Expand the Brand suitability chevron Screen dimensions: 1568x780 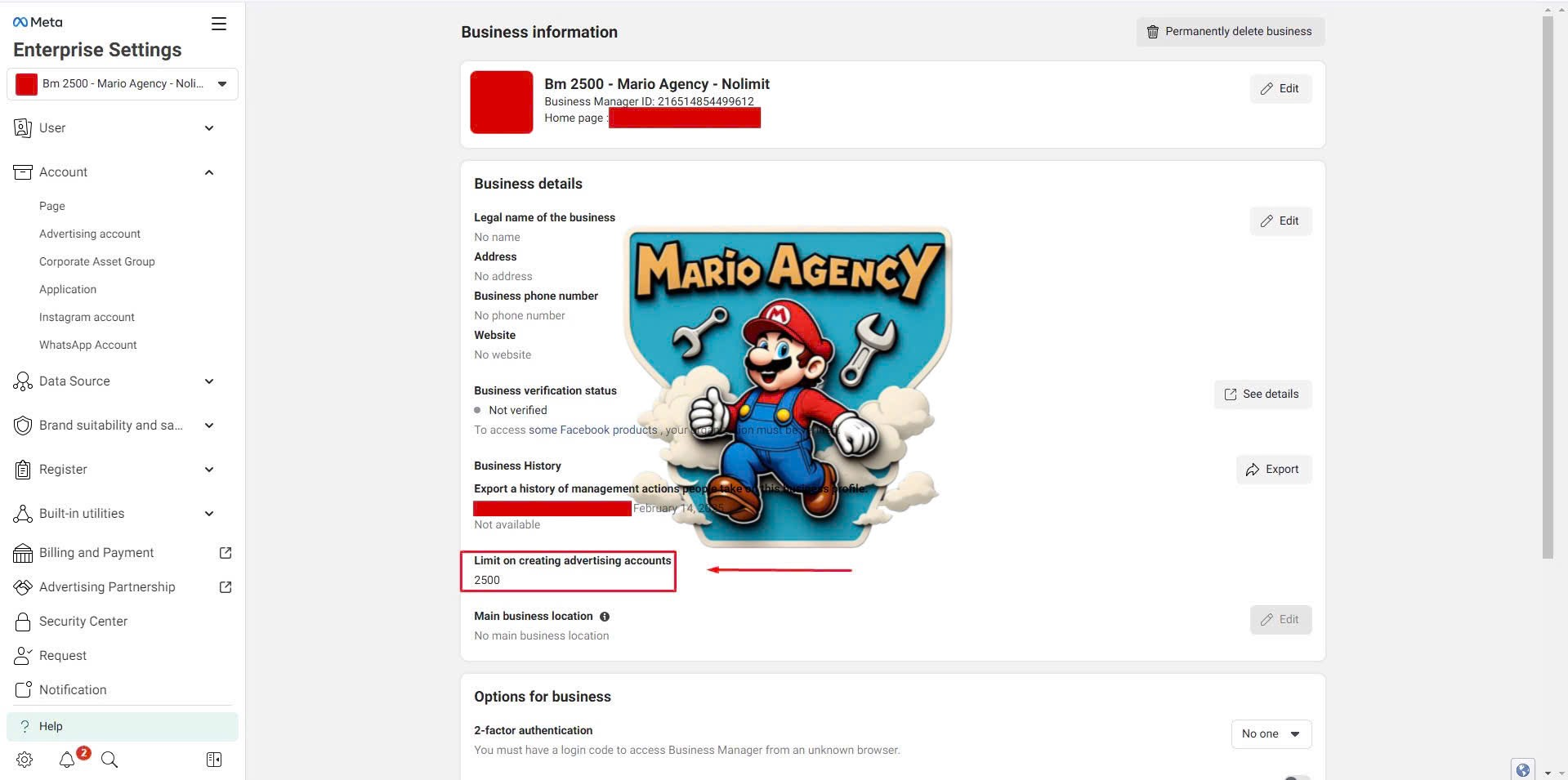[x=209, y=426]
